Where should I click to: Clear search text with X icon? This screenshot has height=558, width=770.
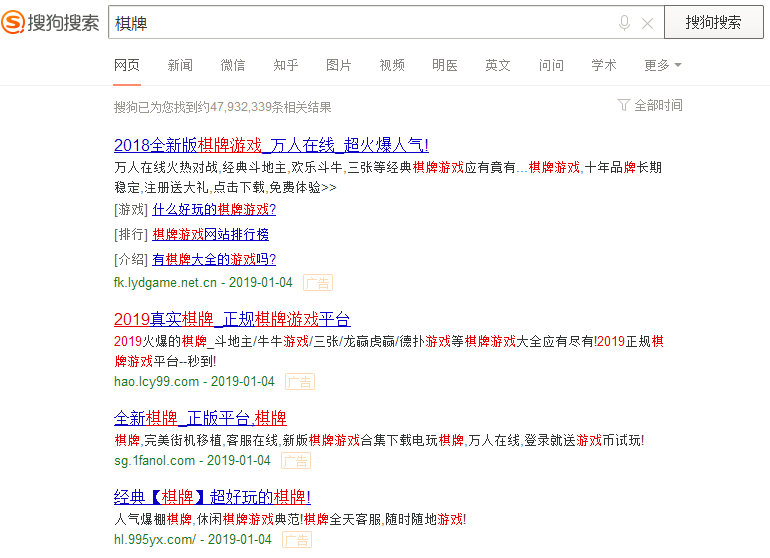(647, 23)
